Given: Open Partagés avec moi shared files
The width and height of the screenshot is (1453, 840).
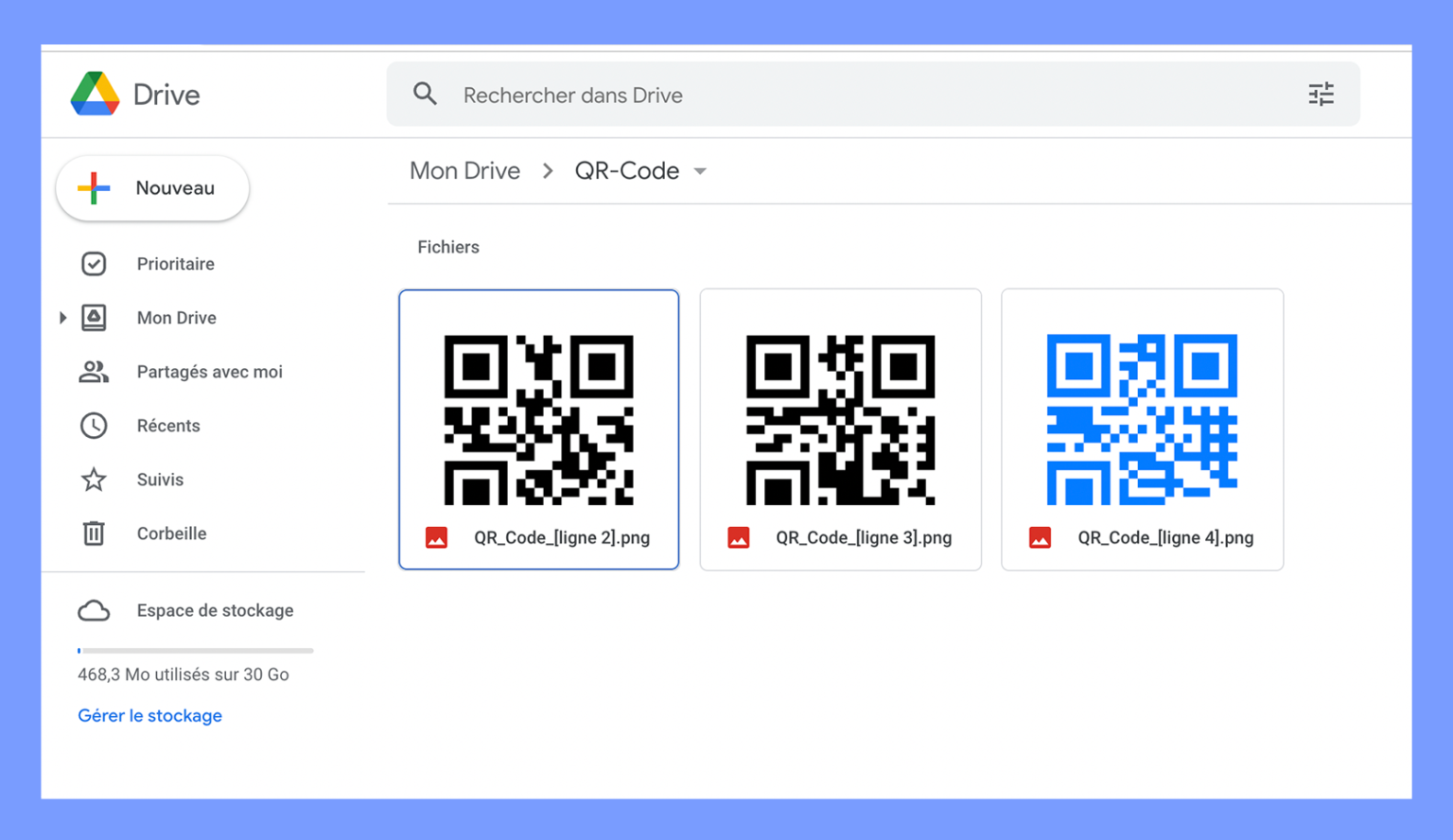Looking at the screenshot, I should [94, 371].
